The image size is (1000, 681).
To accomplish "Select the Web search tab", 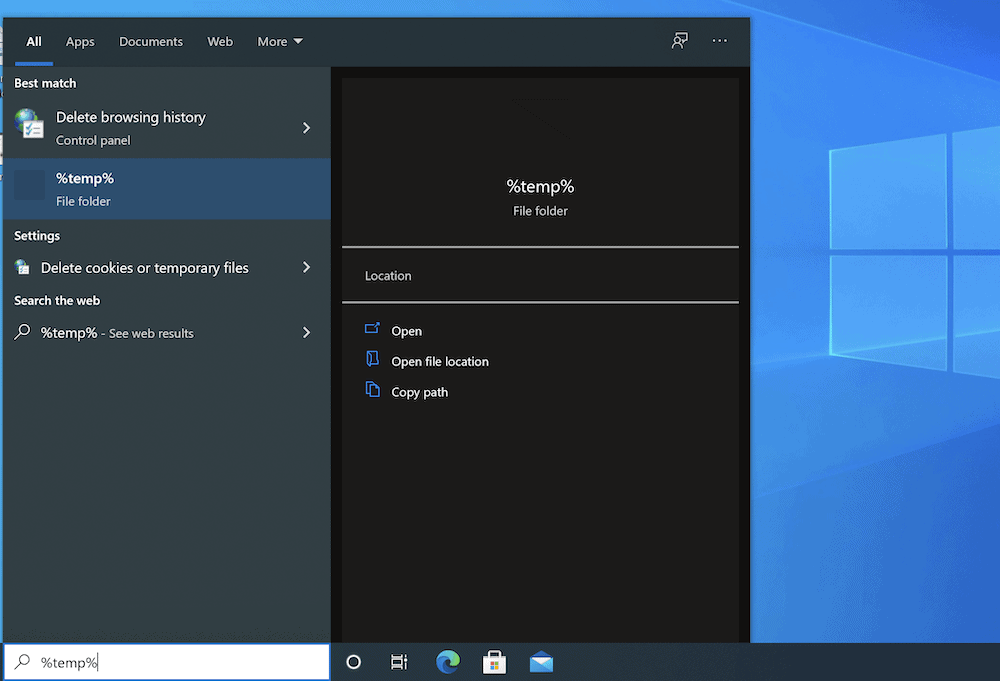I will tap(220, 42).
